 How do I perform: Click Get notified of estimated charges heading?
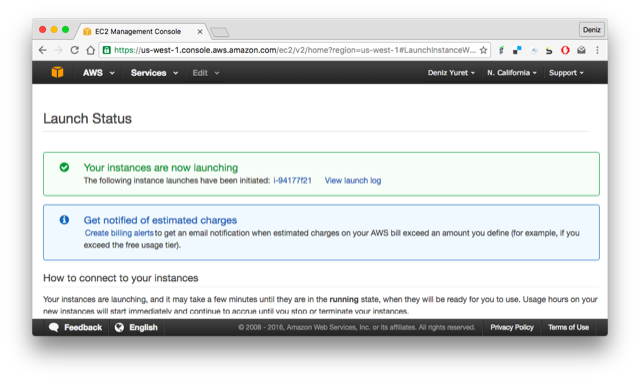coord(160,220)
